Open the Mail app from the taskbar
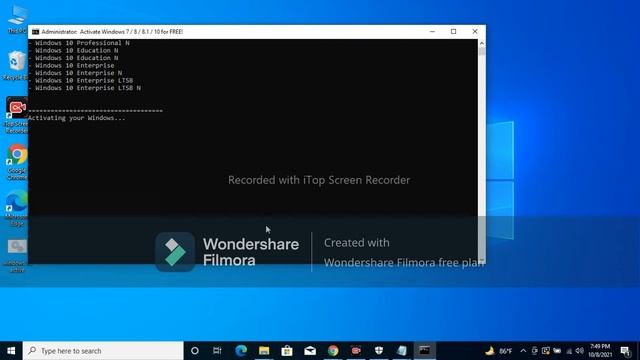The height and width of the screenshot is (360, 640). (310, 351)
